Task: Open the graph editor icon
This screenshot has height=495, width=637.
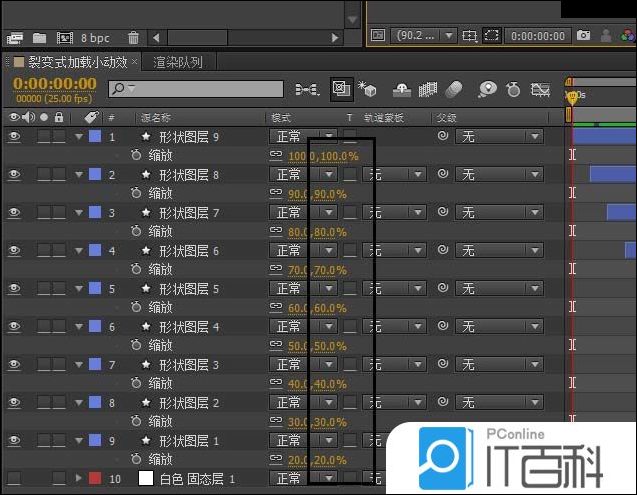Action: coord(541,89)
